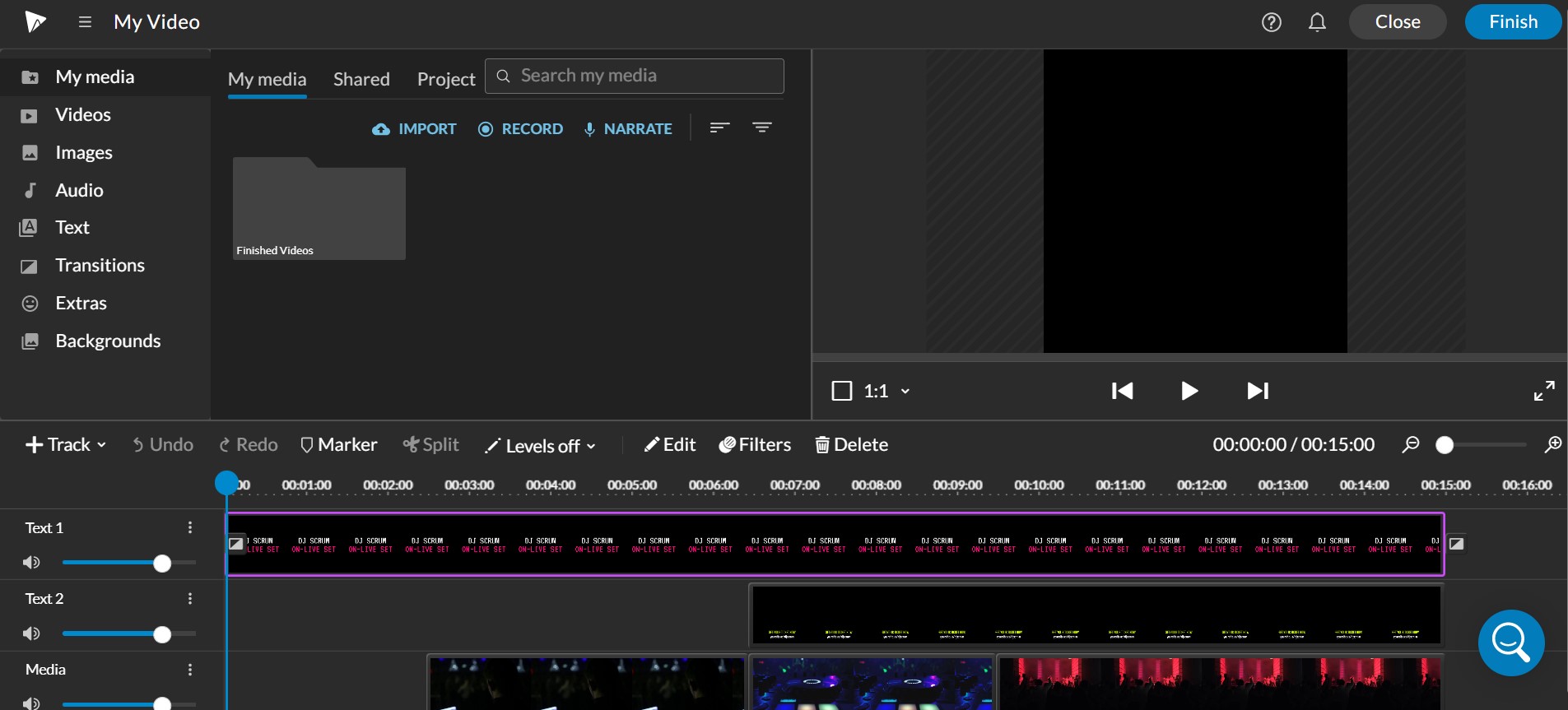1568x710 pixels.
Task: Open the Finished Videos folder
Action: click(319, 209)
